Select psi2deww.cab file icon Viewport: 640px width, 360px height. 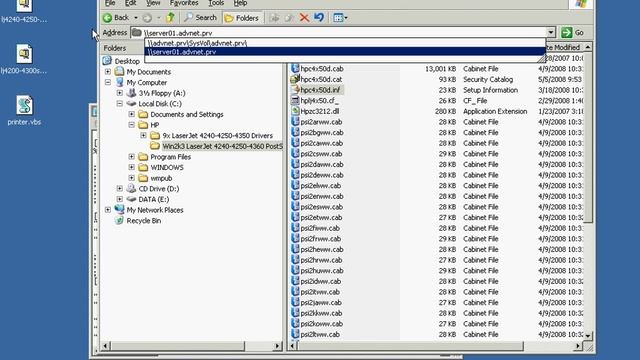(x=295, y=175)
